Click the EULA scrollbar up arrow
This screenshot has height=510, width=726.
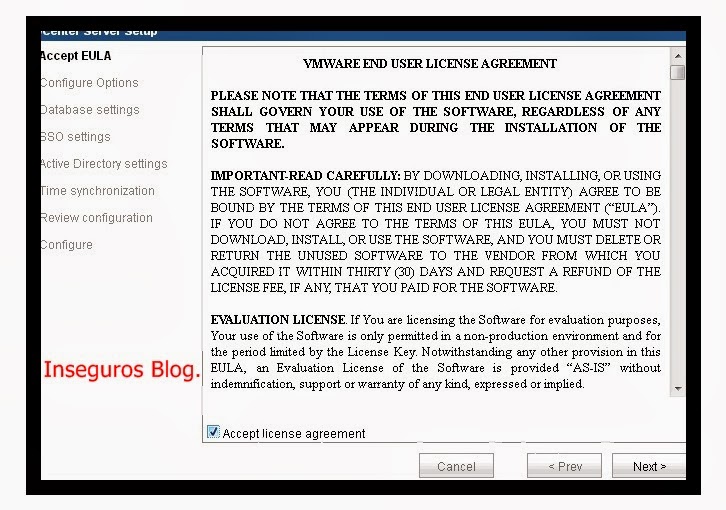[x=678, y=55]
